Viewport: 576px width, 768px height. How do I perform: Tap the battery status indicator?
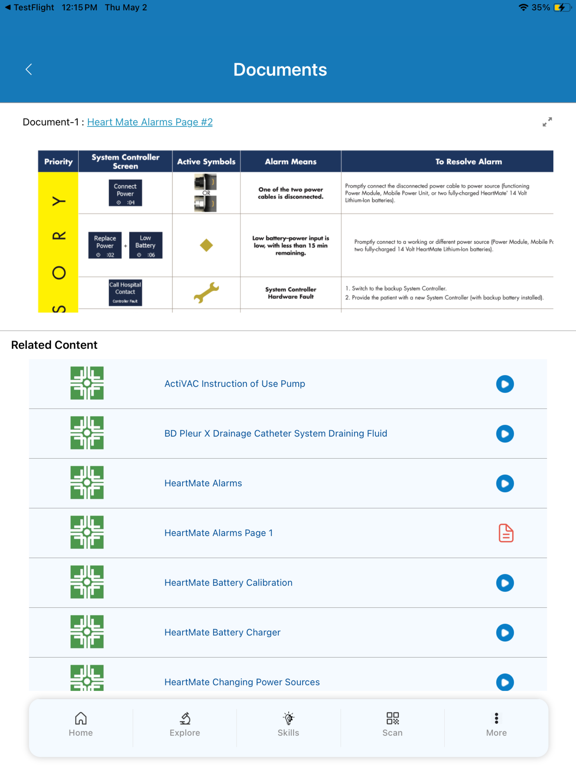[561, 7]
